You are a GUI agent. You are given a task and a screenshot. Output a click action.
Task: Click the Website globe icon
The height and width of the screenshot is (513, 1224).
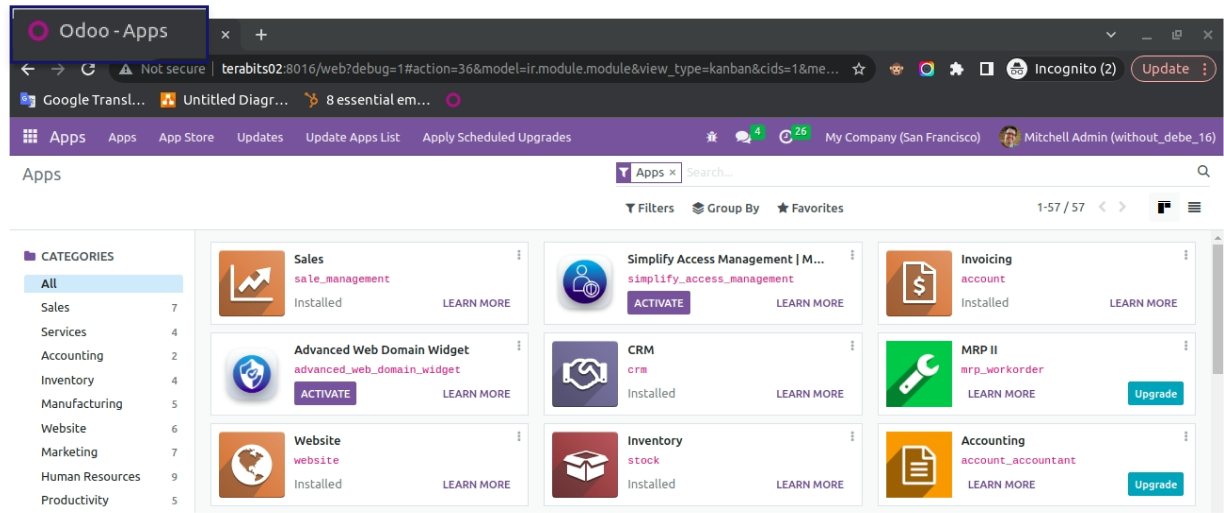(x=251, y=465)
